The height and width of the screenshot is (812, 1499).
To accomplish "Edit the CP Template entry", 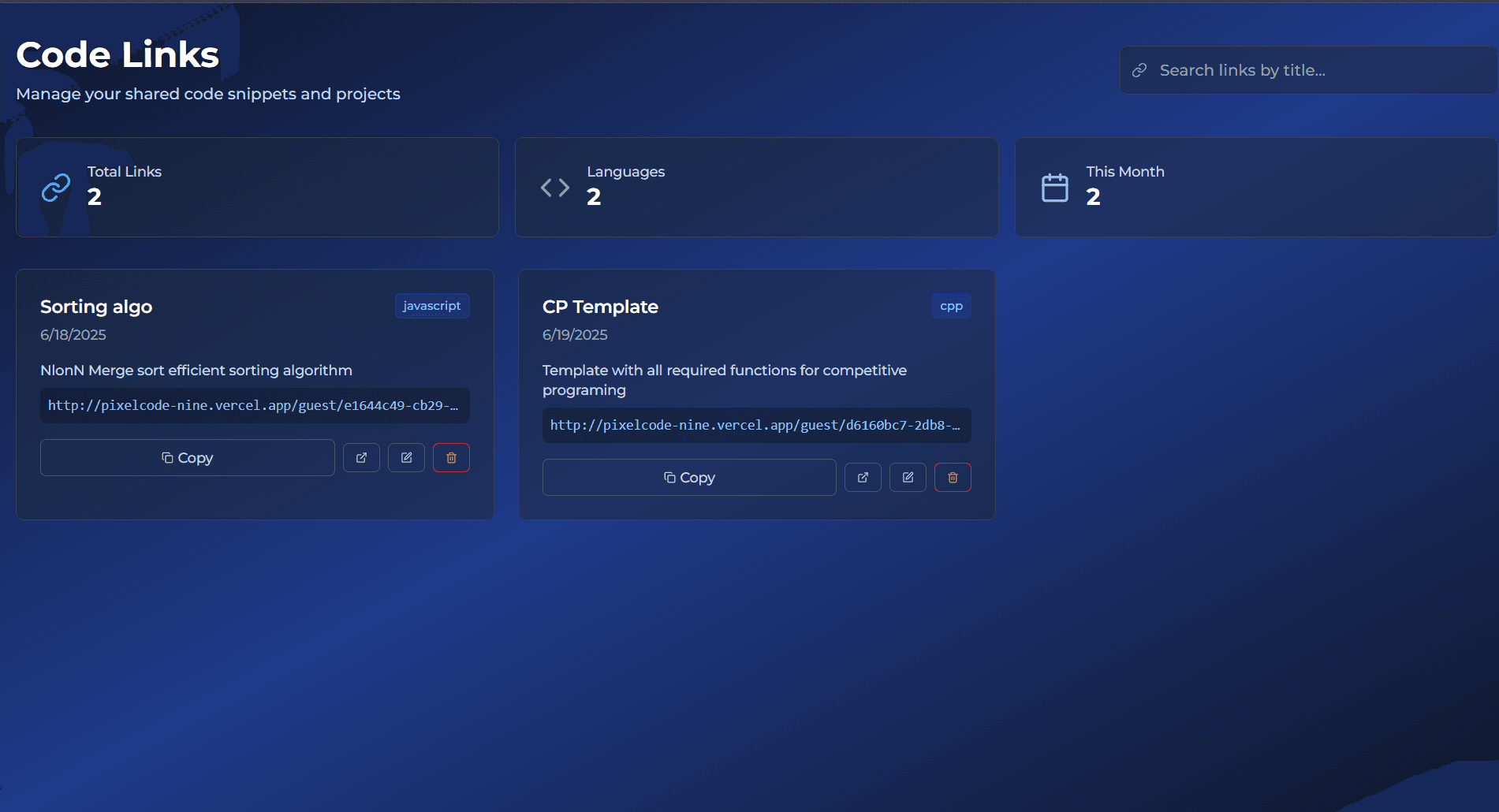I will pyautogui.click(x=908, y=478).
